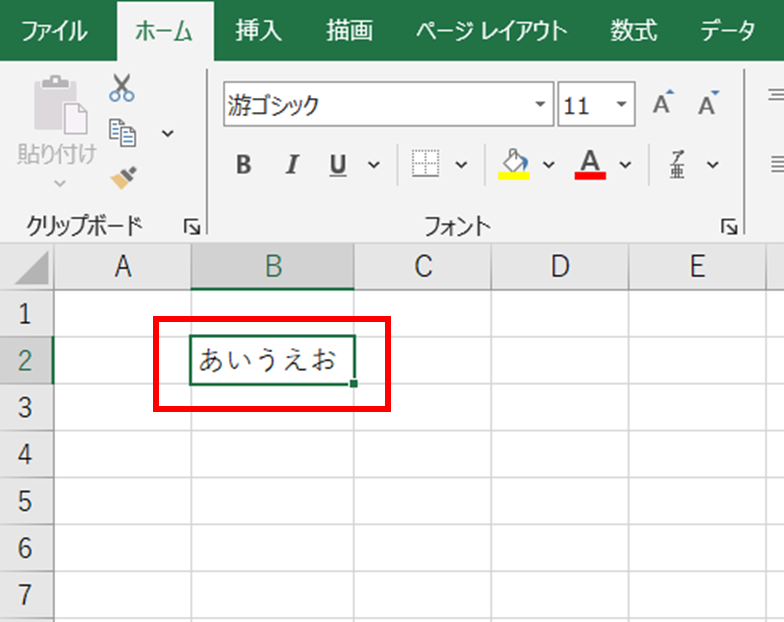Open the 游ゴシック font name dropdown
The height and width of the screenshot is (622, 784).
541,105
